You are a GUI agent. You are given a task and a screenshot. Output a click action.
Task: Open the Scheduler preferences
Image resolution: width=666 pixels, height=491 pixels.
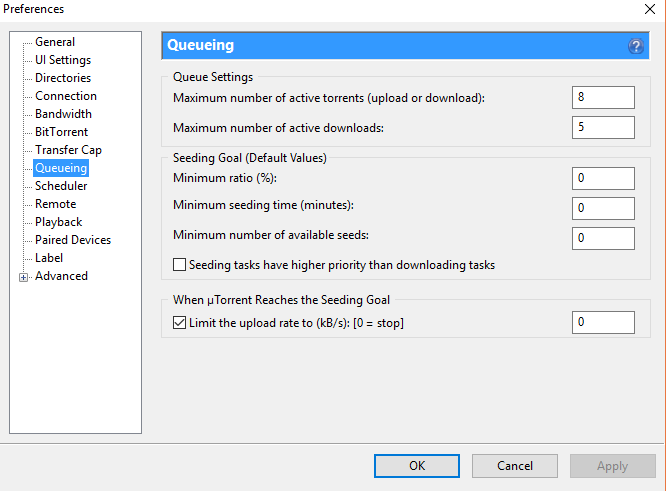click(61, 186)
